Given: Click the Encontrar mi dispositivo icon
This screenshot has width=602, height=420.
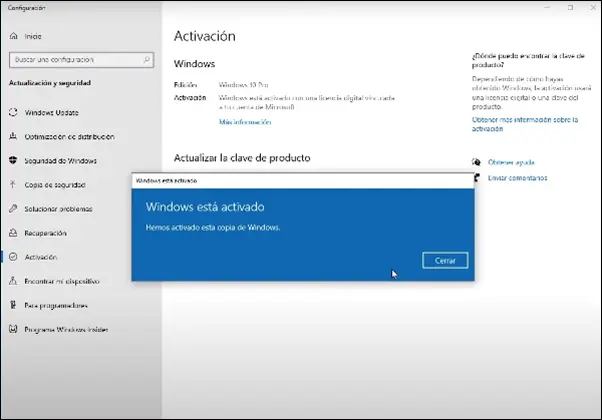Looking at the screenshot, I should pos(13,281).
